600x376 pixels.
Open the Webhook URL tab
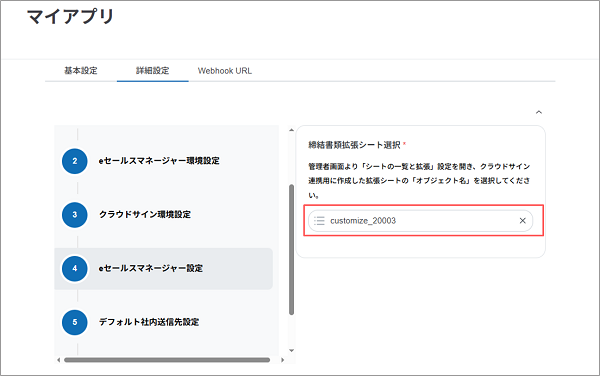tap(225, 71)
